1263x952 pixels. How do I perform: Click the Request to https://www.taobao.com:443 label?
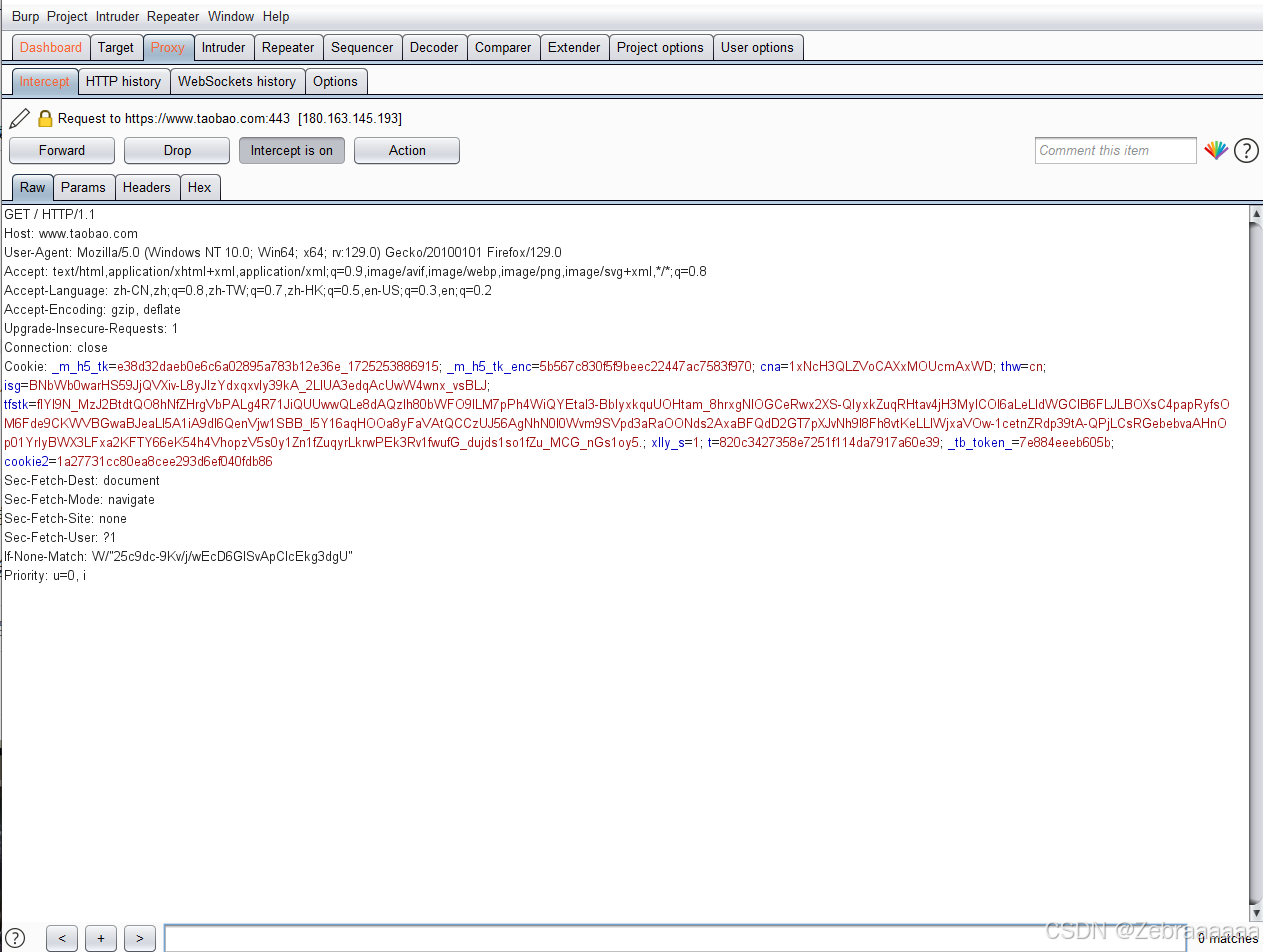point(230,119)
